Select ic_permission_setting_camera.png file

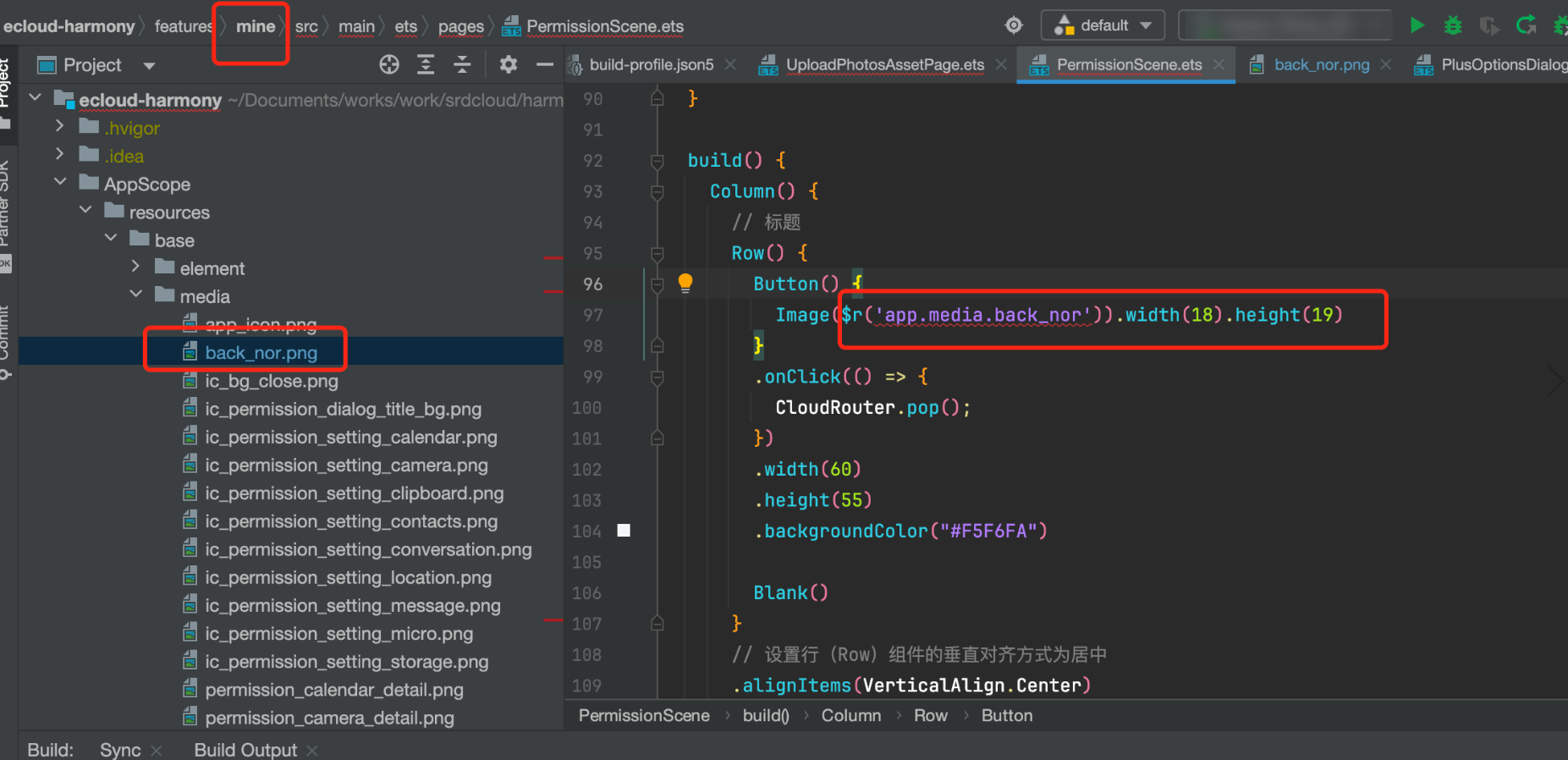click(x=346, y=465)
